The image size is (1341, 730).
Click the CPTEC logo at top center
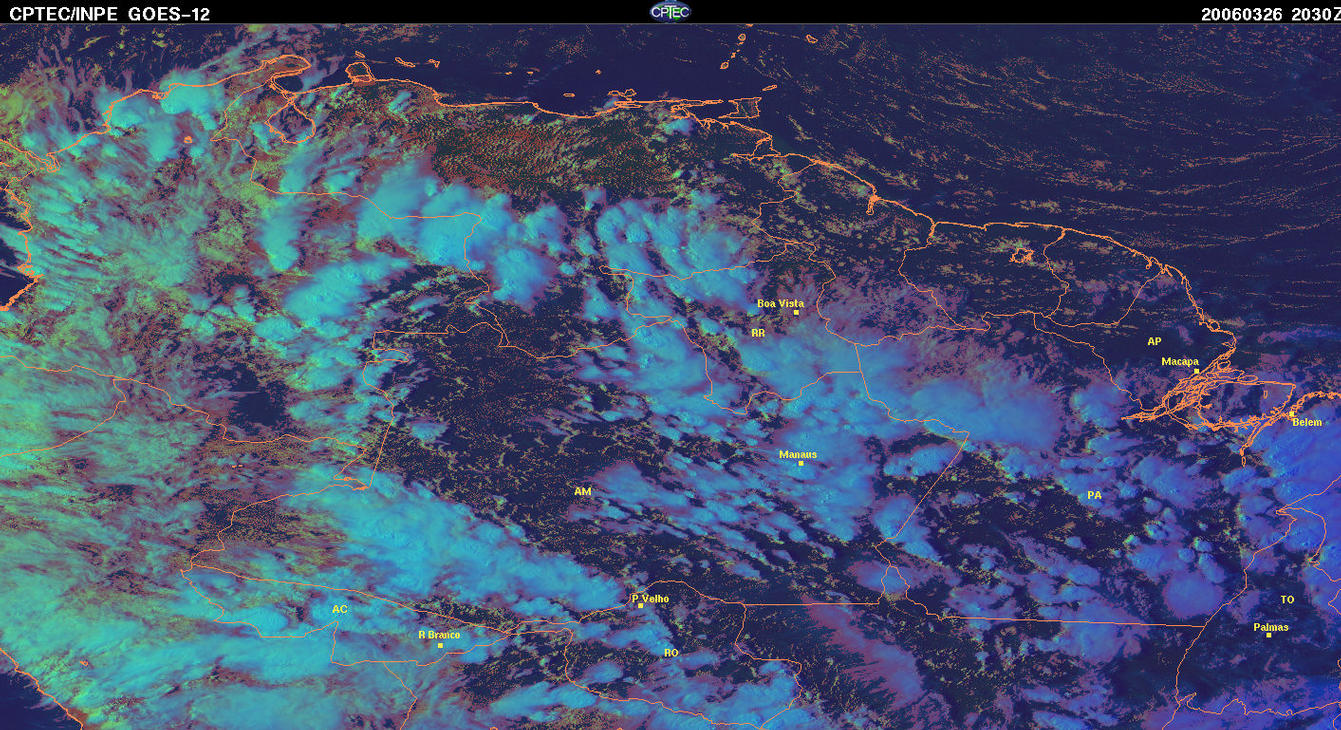[x=670, y=11]
